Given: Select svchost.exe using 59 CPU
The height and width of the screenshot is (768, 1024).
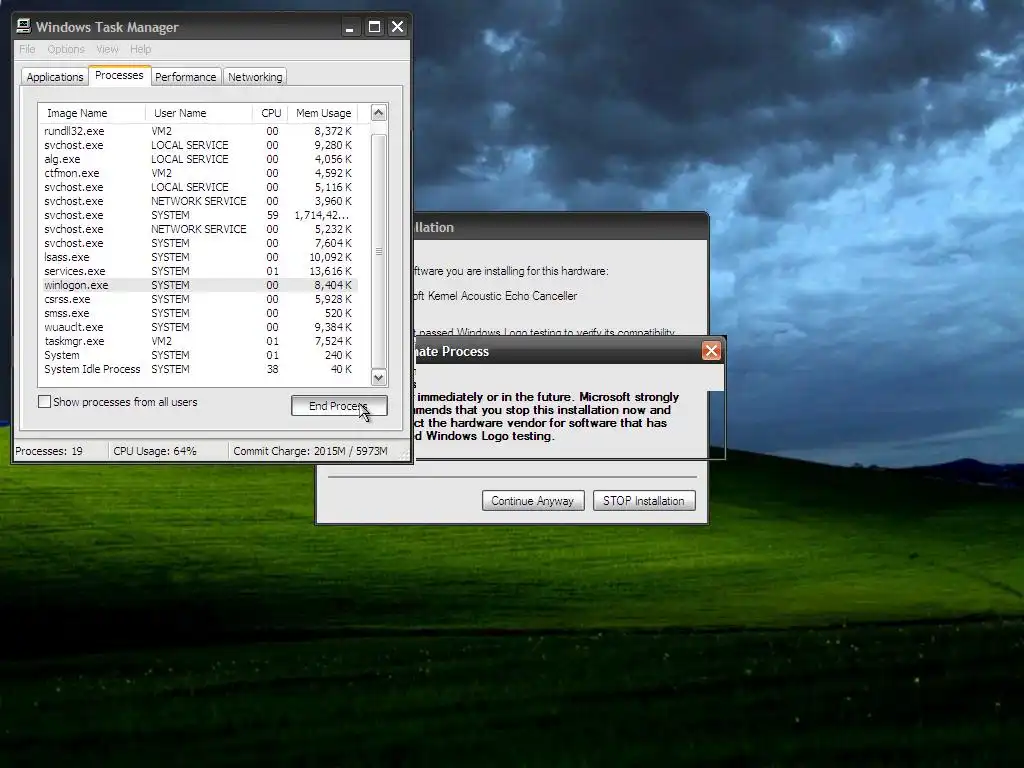Looking at the screenshot, I should click(199, 216).
